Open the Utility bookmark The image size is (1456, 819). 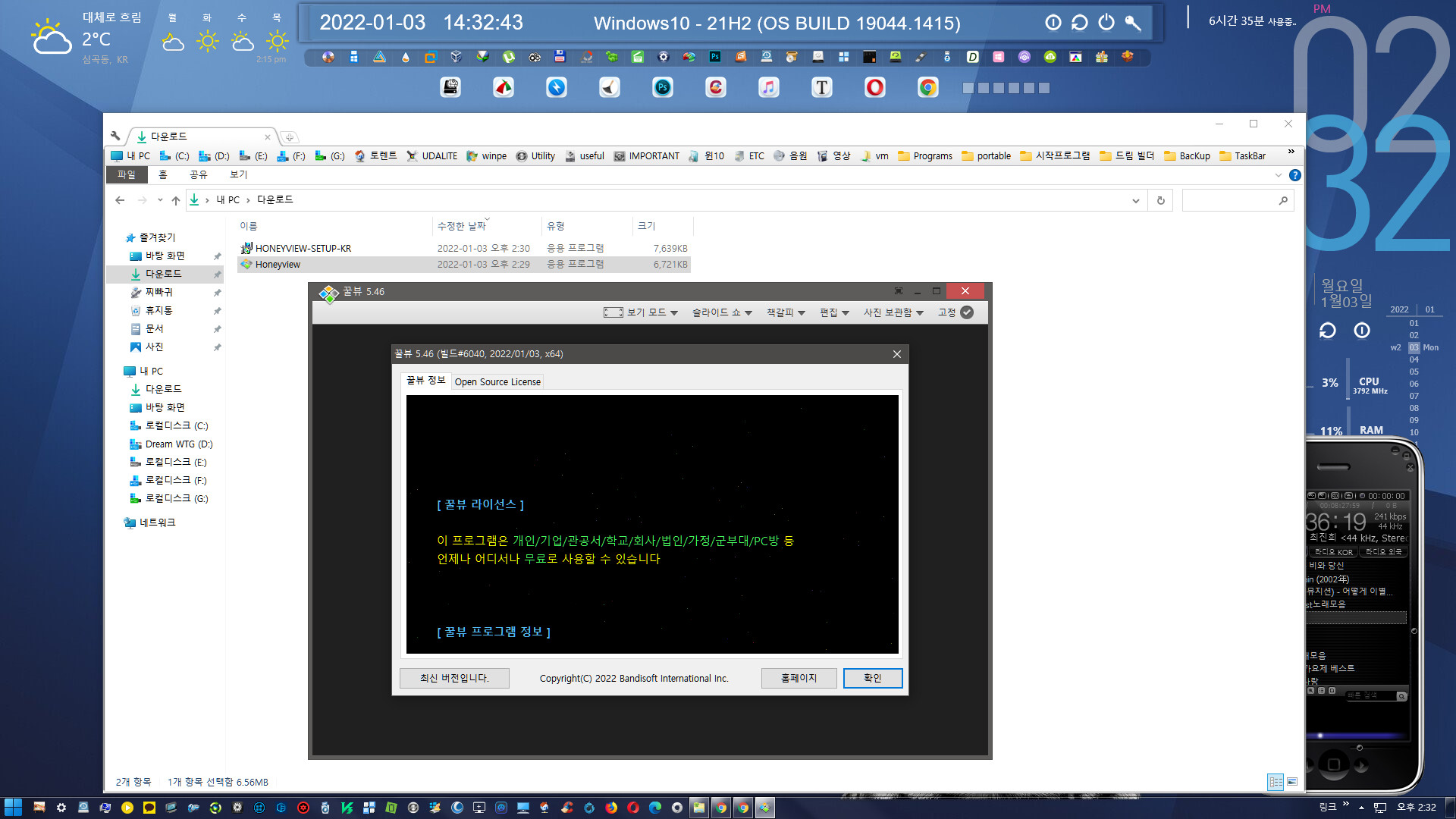(535, 156)
